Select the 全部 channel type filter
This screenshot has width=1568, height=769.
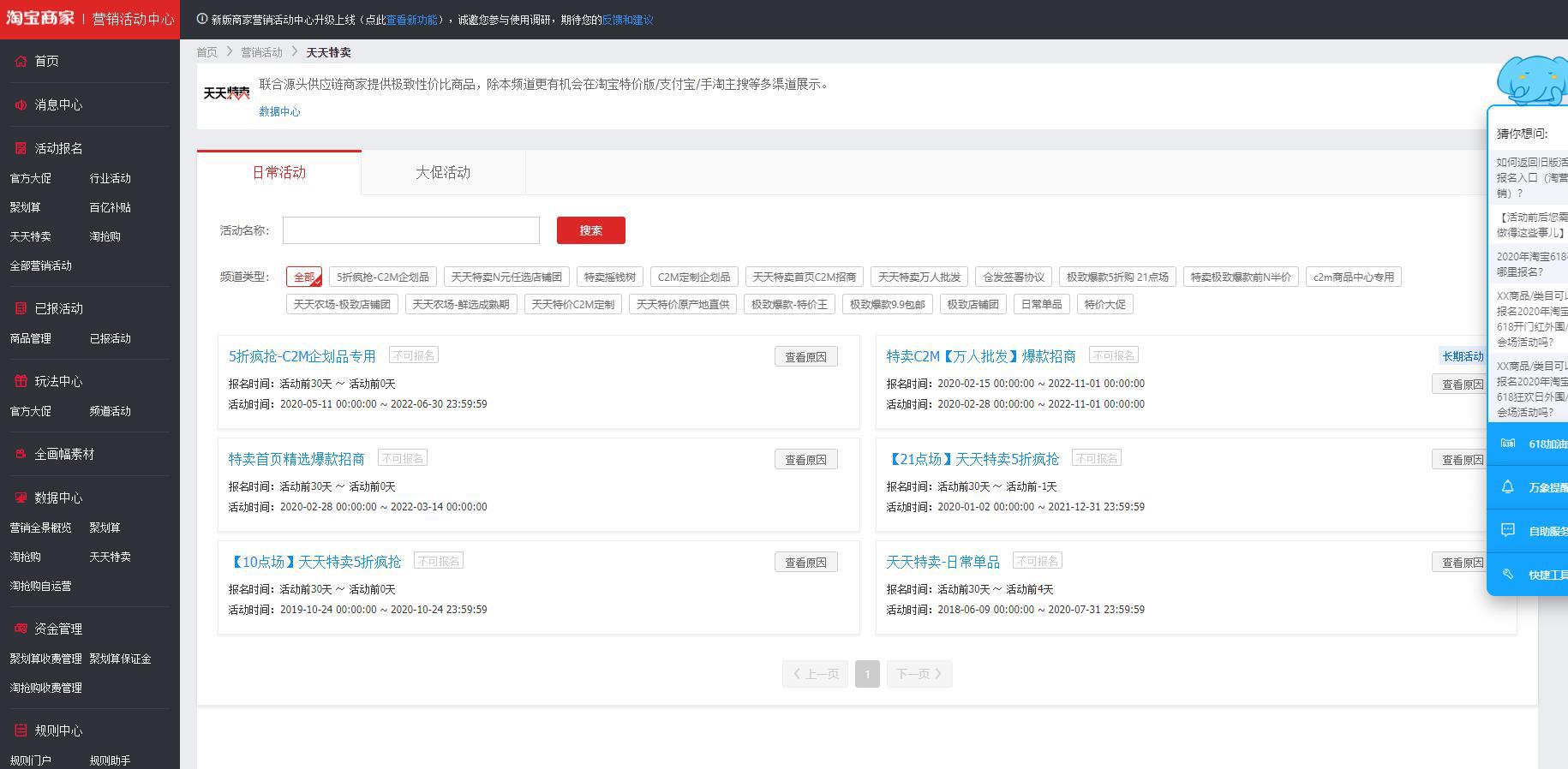pyautogui.click(x=304, y=277)
